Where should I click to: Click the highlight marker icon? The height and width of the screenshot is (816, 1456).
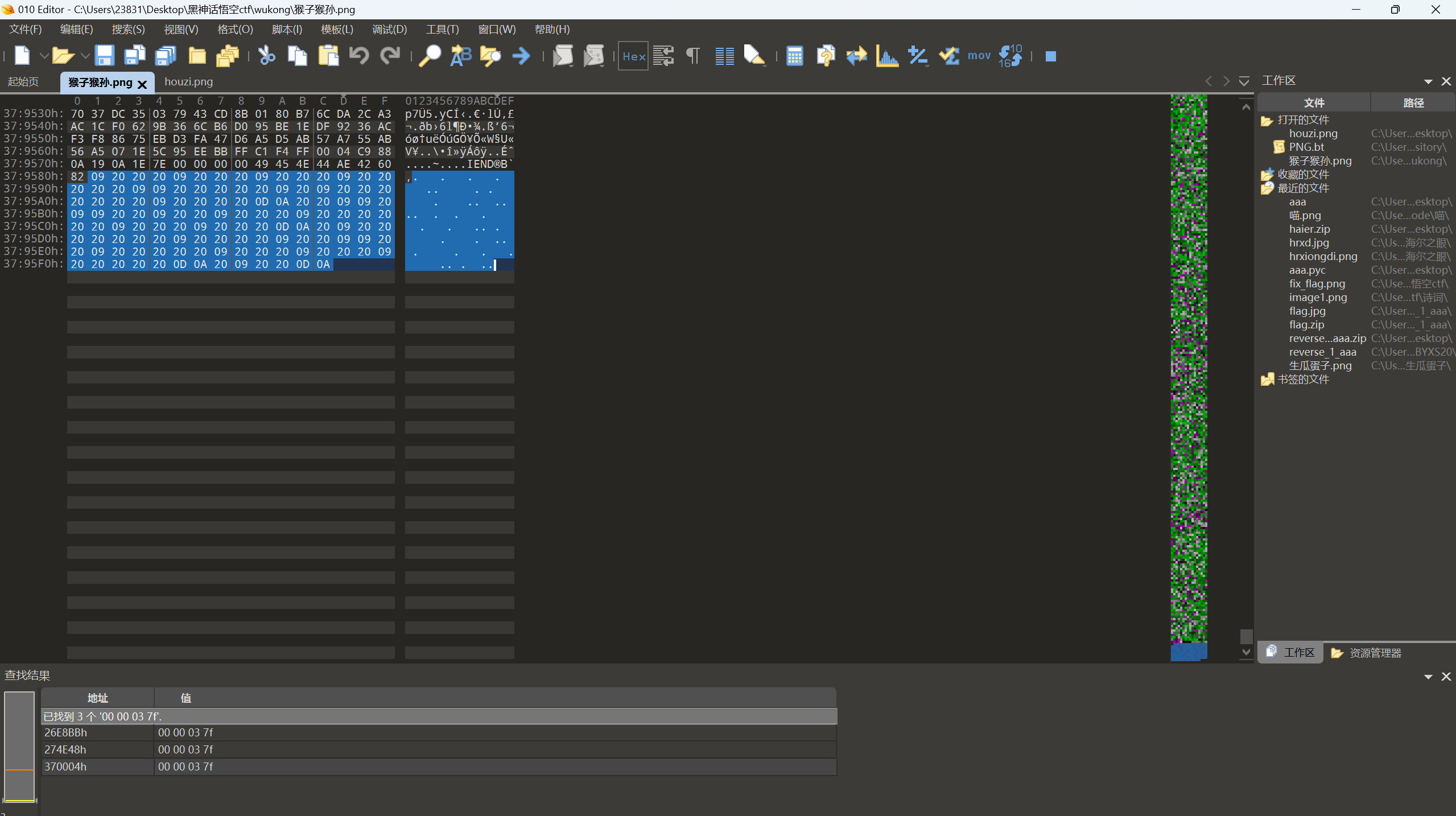754,56
